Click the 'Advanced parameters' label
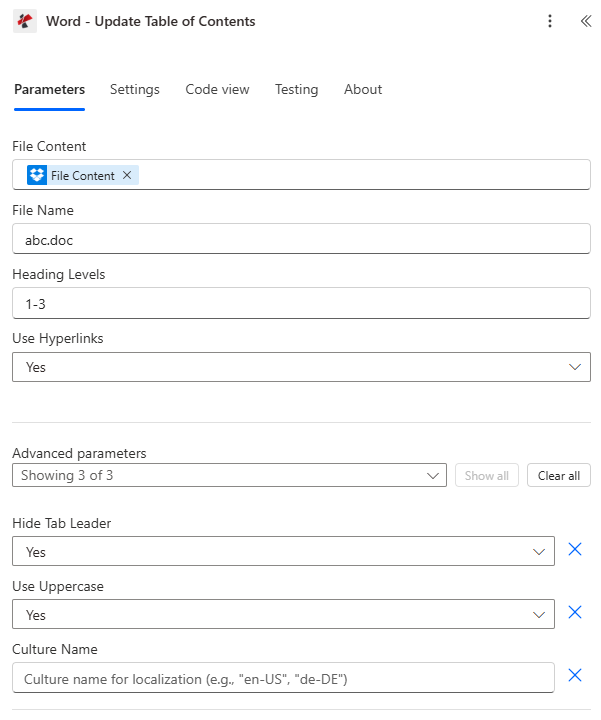 pyautogui.click(x=79, y=453)
